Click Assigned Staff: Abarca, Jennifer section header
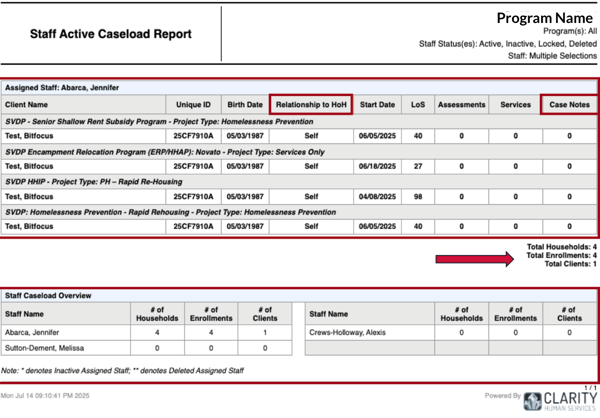 pos(62,88)
